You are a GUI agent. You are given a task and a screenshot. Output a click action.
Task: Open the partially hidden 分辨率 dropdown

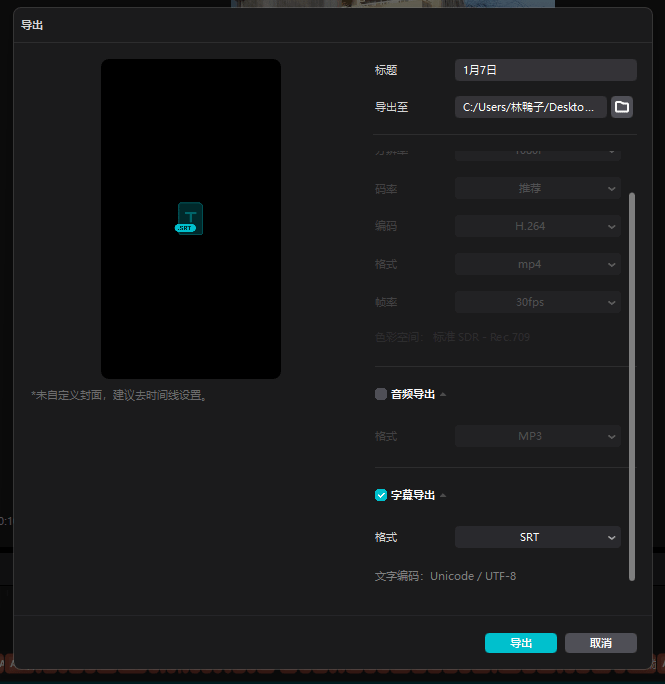coord(538,153)
